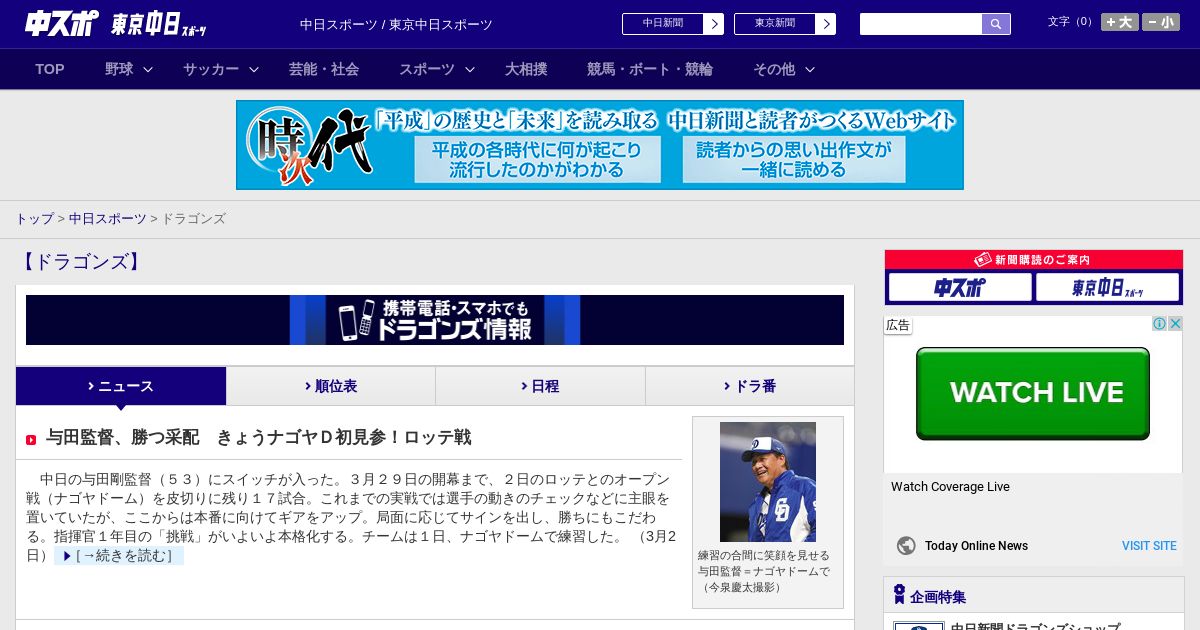
Task: Expand the スポーツ menu chevron
Action: [470, 69]
